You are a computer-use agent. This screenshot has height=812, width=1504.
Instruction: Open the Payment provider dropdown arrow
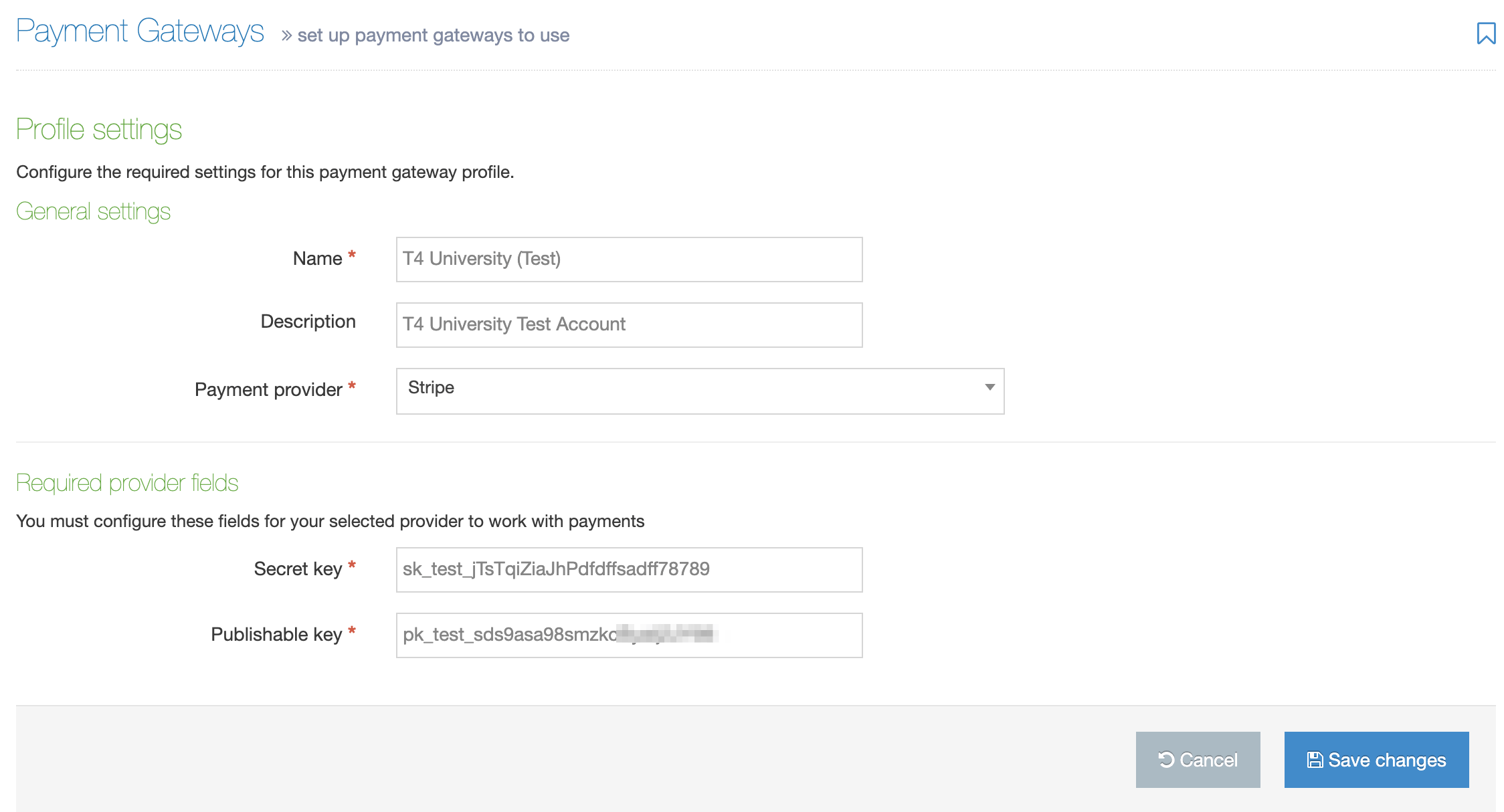coord(990,388)
